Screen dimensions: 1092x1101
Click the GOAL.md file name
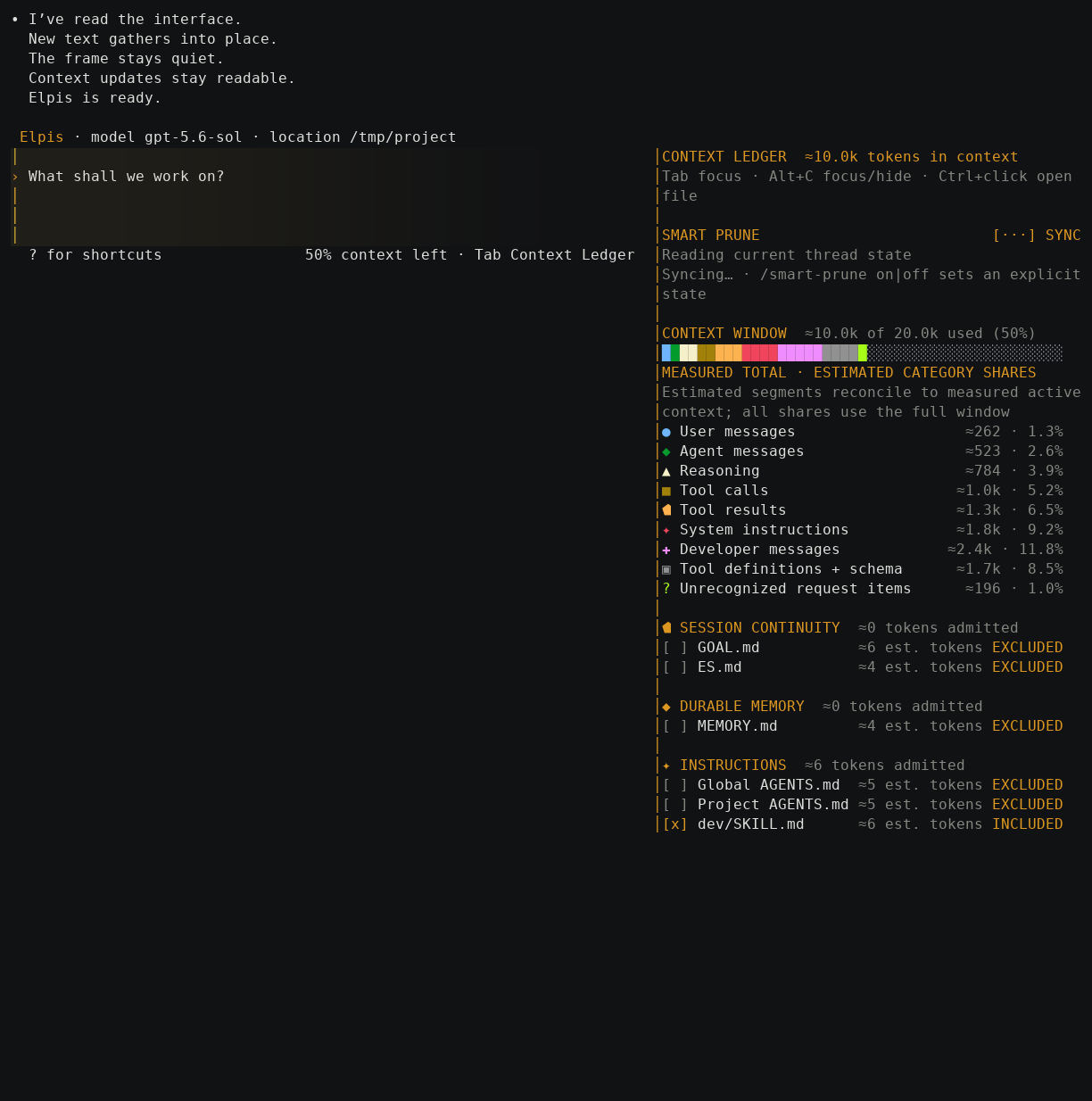729,648
